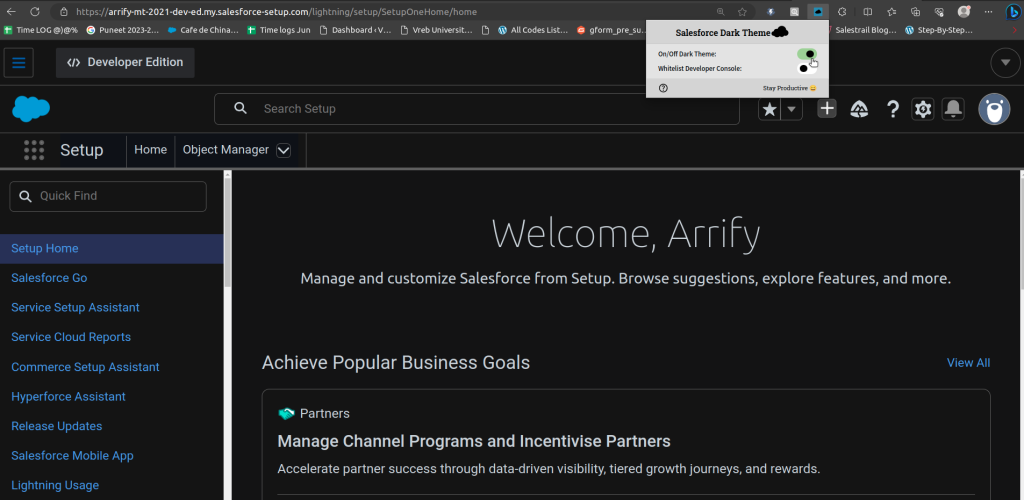
Task: Open the Step-By-Step bookmark
Action: 938,30
